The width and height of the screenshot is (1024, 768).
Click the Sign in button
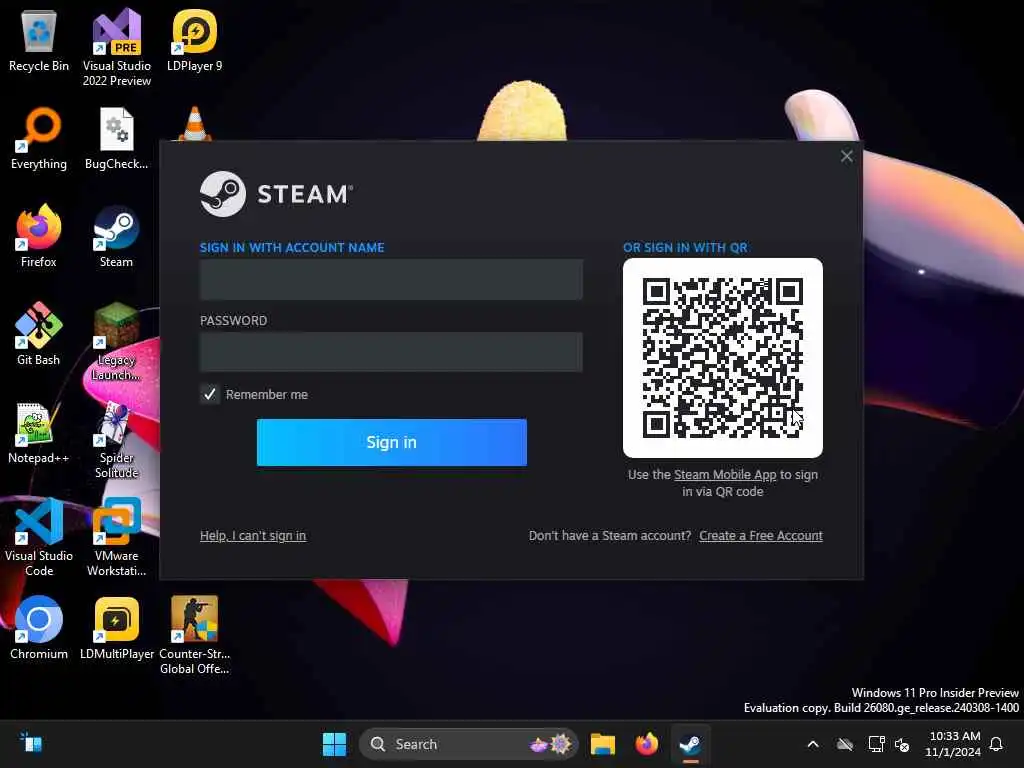392,442
